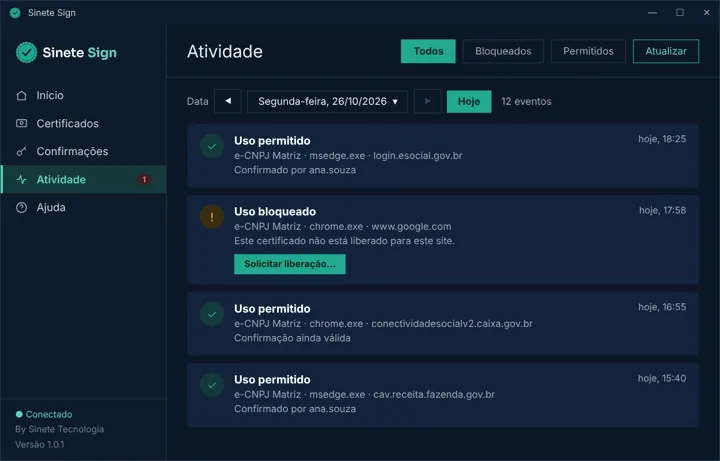The height and width of the screenshot is (461, 720).
Task: Open the Uso bloqueado event title
Action: click(x=275, y=212)
